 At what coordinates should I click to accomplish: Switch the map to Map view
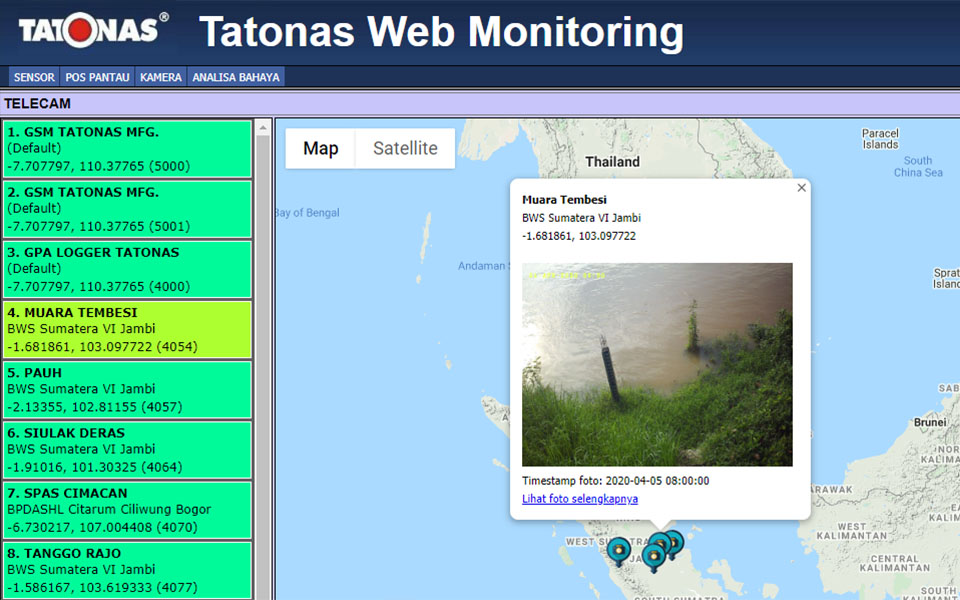coord(321,149)
